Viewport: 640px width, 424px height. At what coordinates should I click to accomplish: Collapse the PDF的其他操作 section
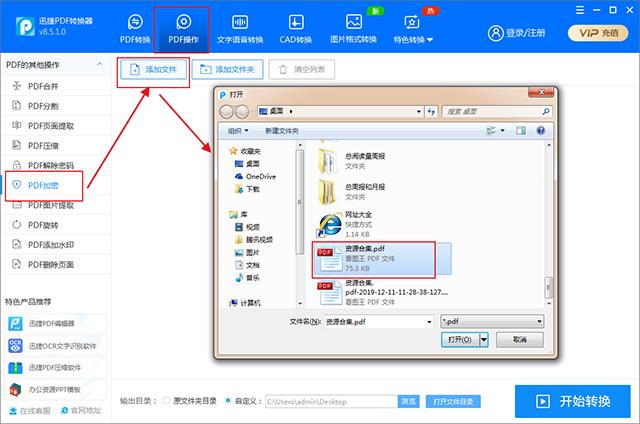point(100,64)
